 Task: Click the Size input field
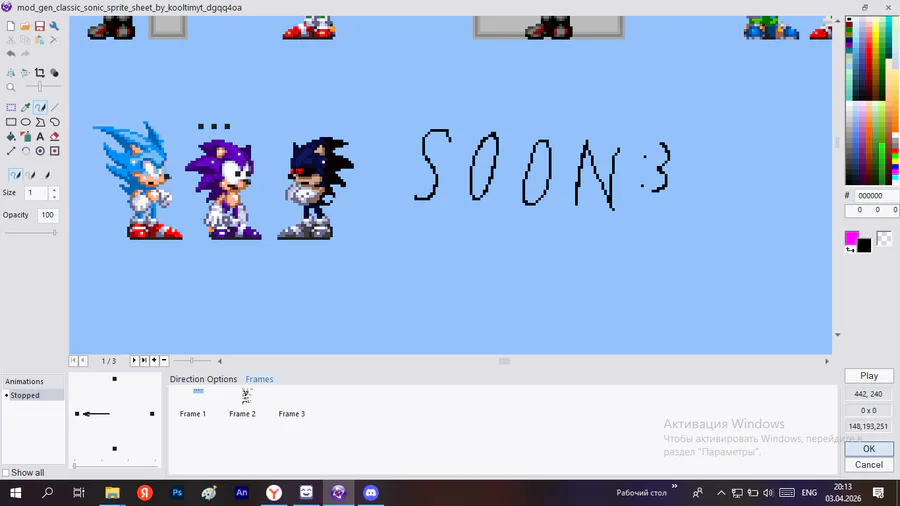point(37,193)
